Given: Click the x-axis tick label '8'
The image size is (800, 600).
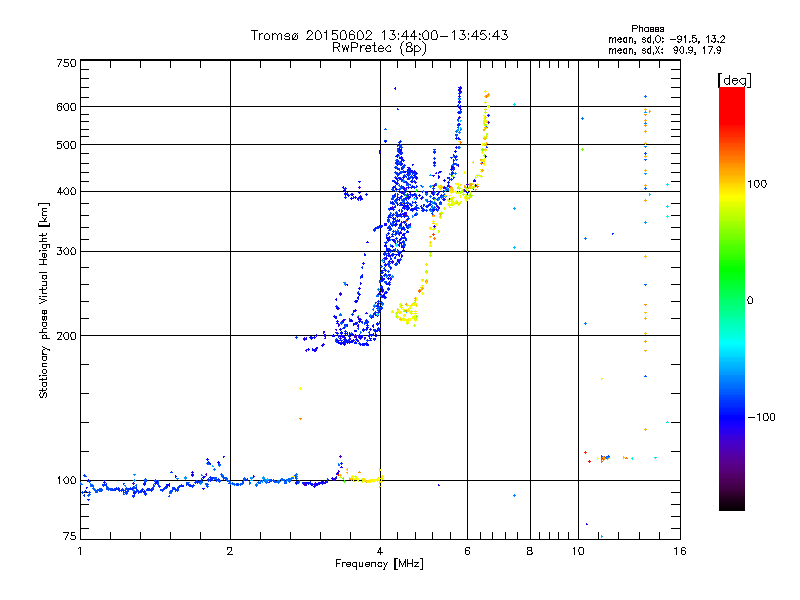Looking at the screenshot, I should tap(530, 551).
